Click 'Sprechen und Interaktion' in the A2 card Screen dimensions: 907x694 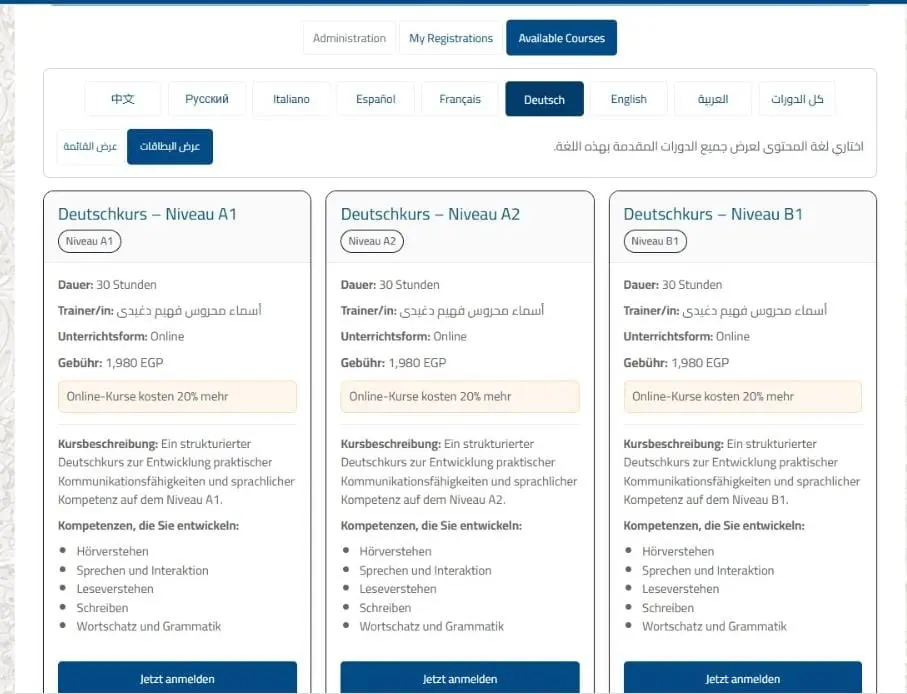pos(425,570)
